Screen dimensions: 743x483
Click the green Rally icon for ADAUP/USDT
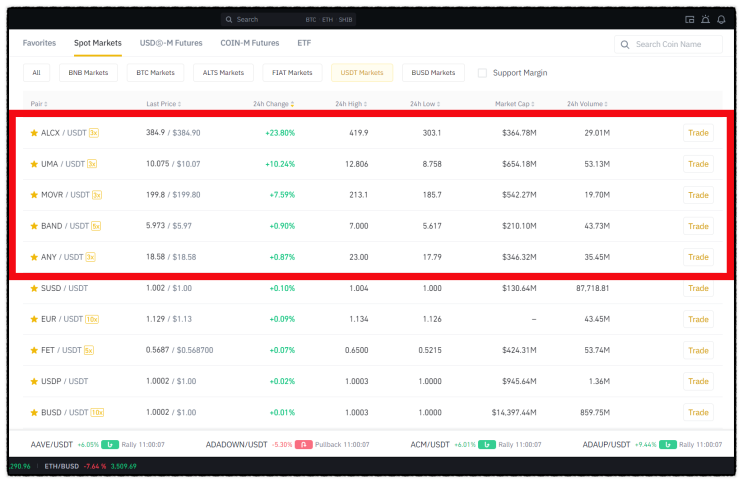tap(668, 445)
